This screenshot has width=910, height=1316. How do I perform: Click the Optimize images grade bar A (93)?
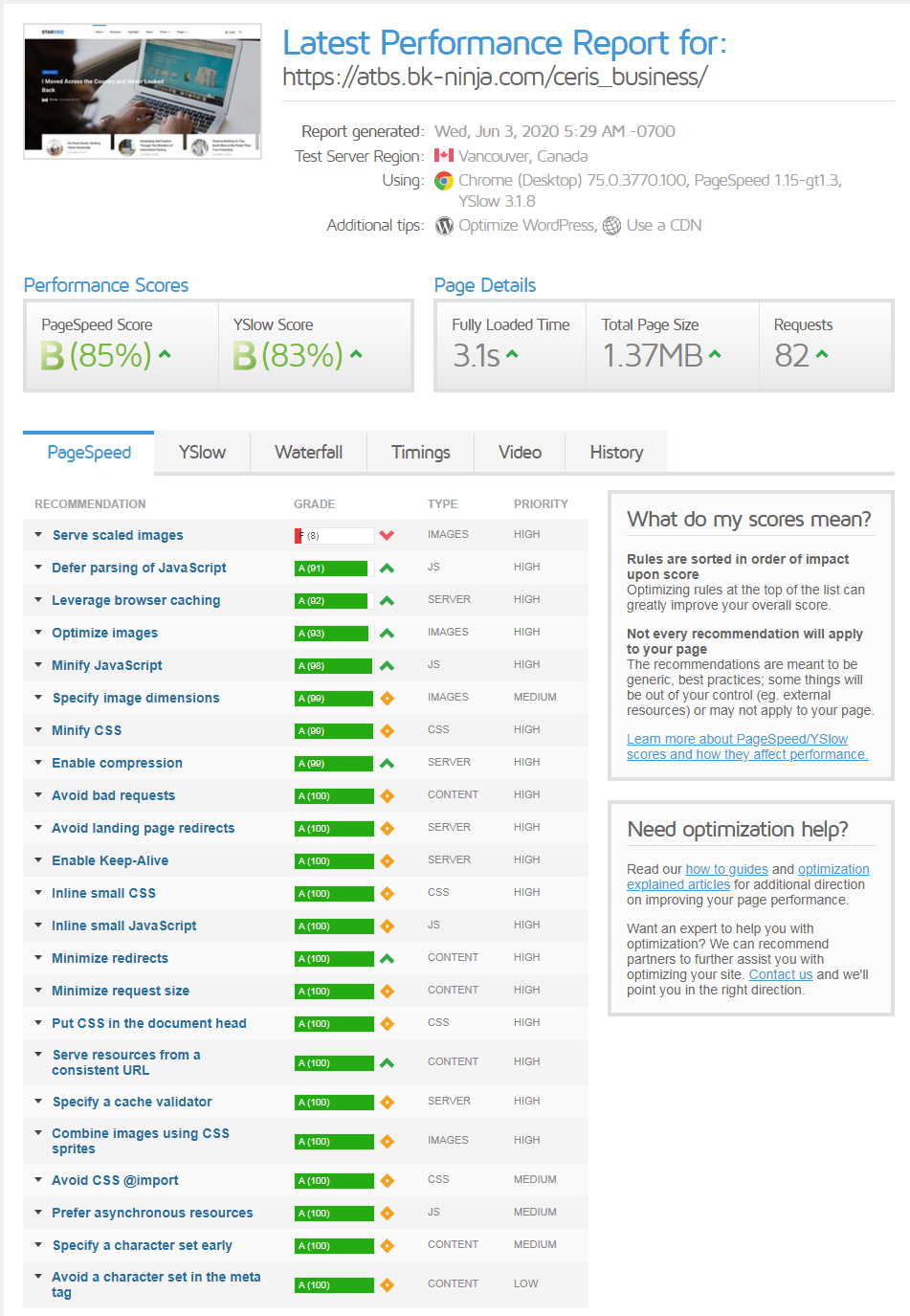(x=331, y=634)
